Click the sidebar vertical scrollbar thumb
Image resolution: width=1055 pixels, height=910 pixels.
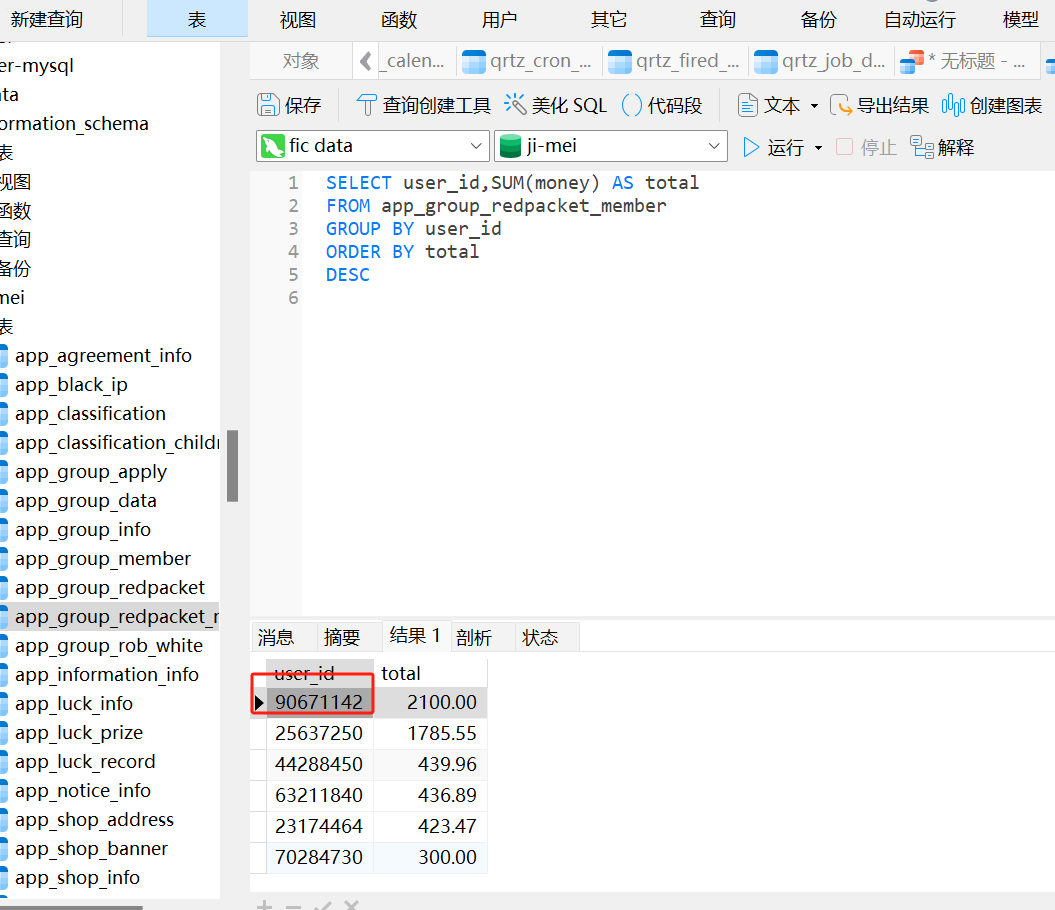pos(232,465)
